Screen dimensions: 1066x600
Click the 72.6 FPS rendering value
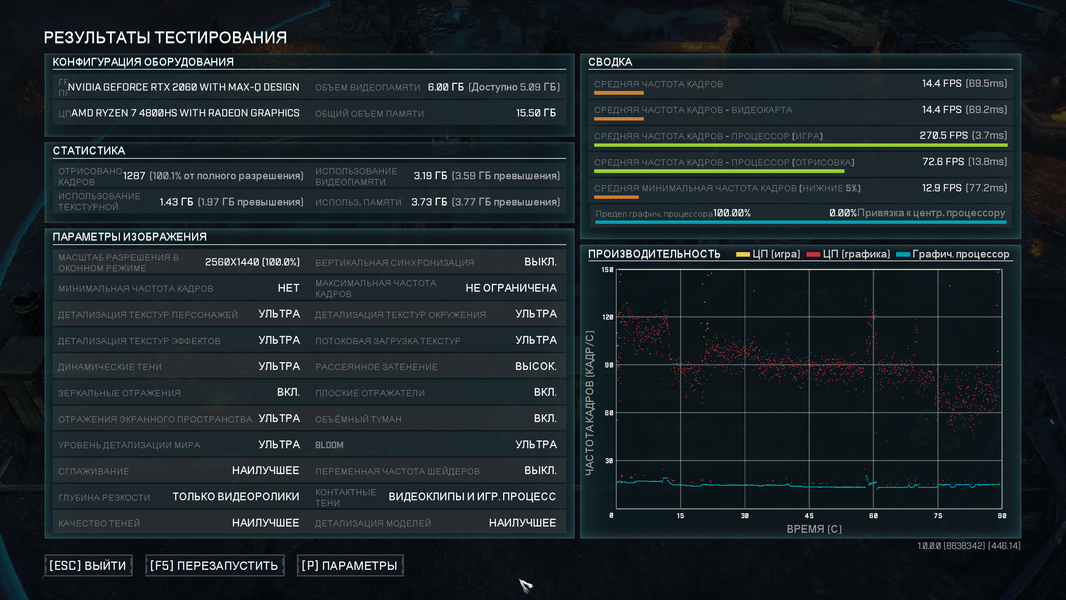click(943, 162)
